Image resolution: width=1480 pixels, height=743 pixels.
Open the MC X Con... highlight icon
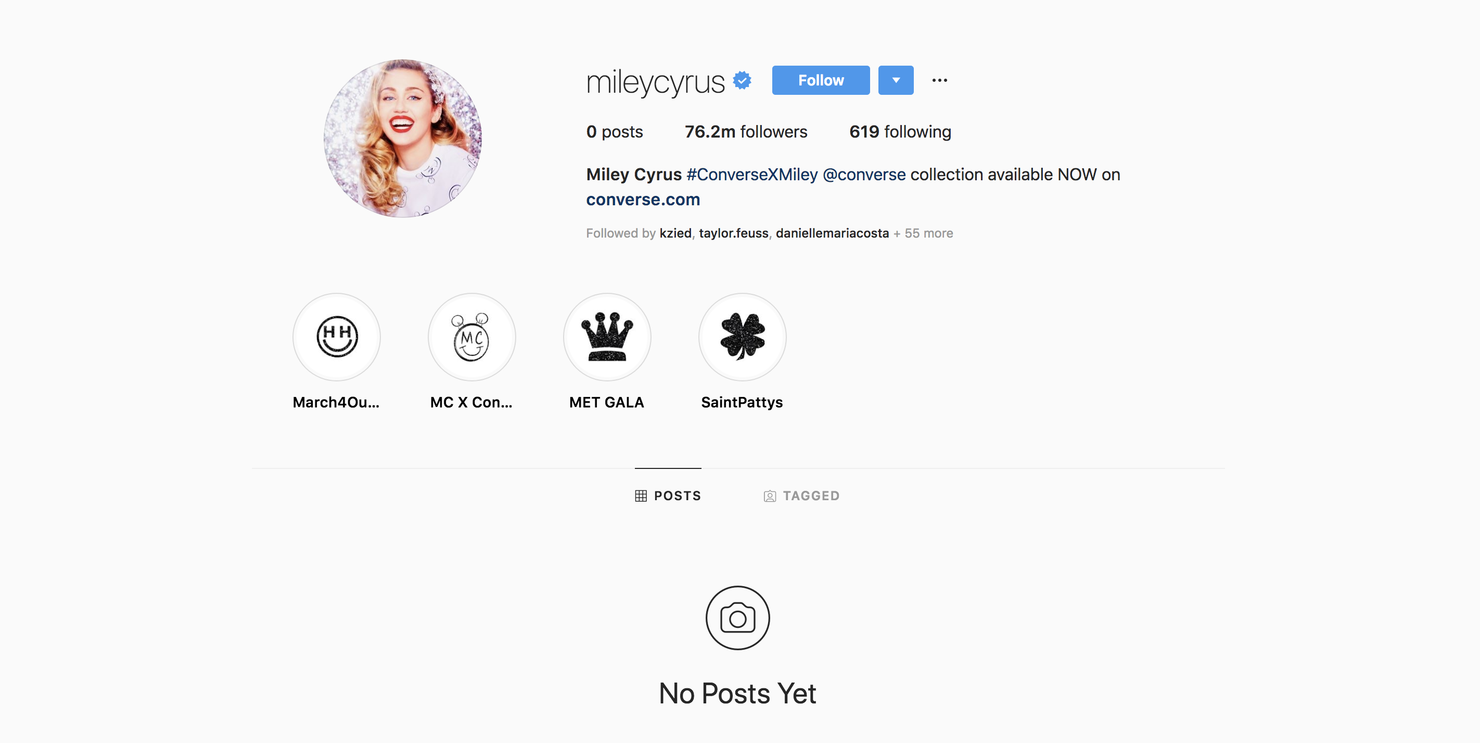click(x=472, y=337)
